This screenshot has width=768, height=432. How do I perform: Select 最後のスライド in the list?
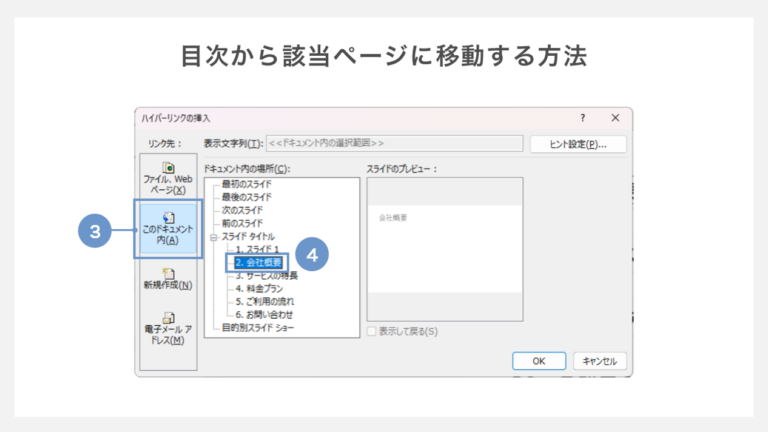(246, 197)
